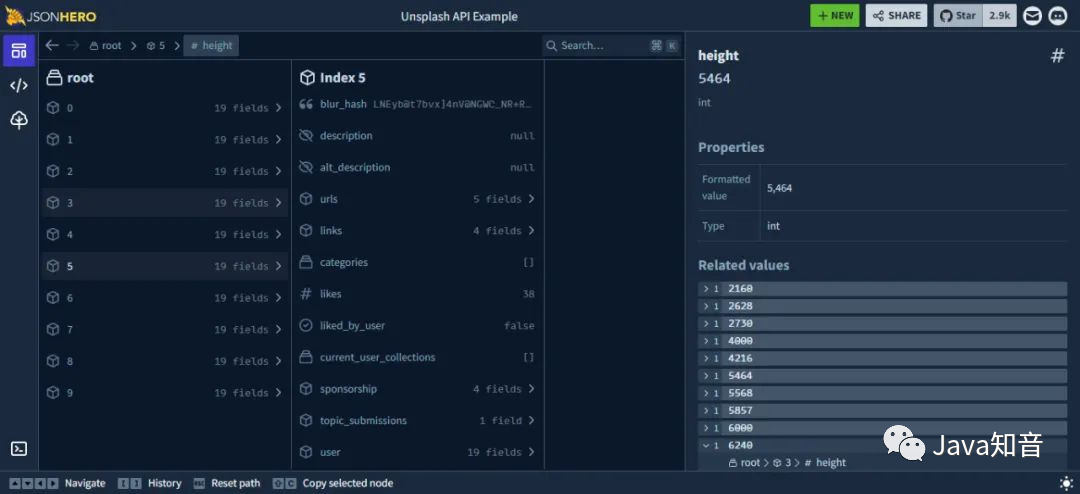Expand the urls field chevron
The width and height of the screenshot is (1080, 494).
(531, 198)
